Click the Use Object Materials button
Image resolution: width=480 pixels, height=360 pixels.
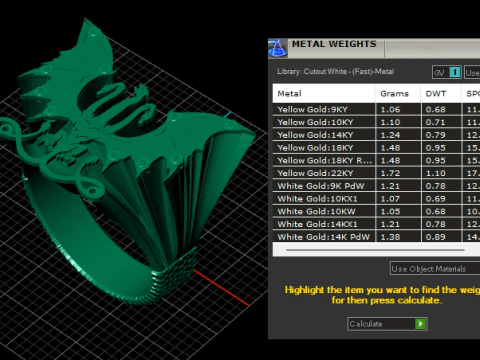435,269
